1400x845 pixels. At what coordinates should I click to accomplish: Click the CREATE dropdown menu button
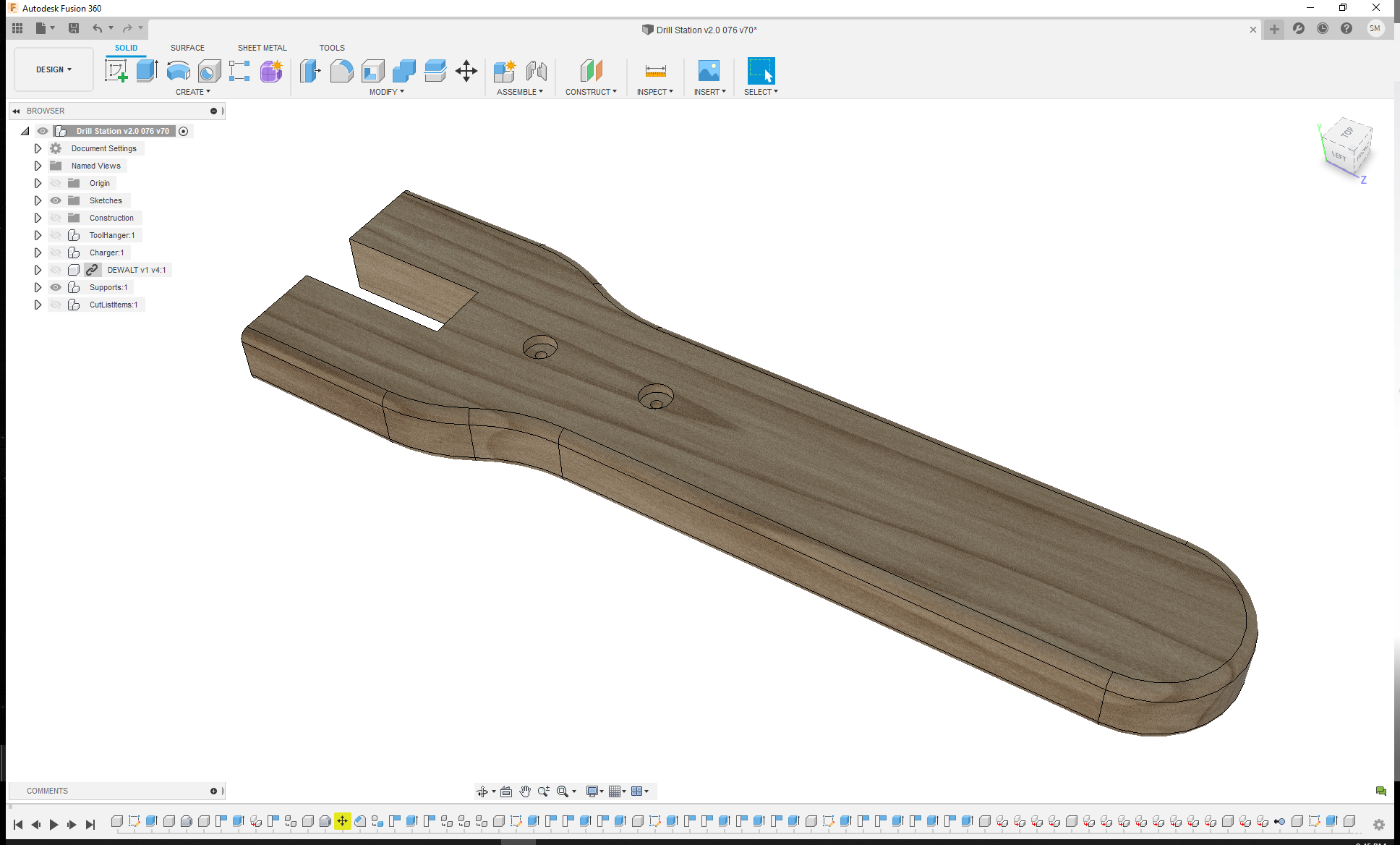192,91
